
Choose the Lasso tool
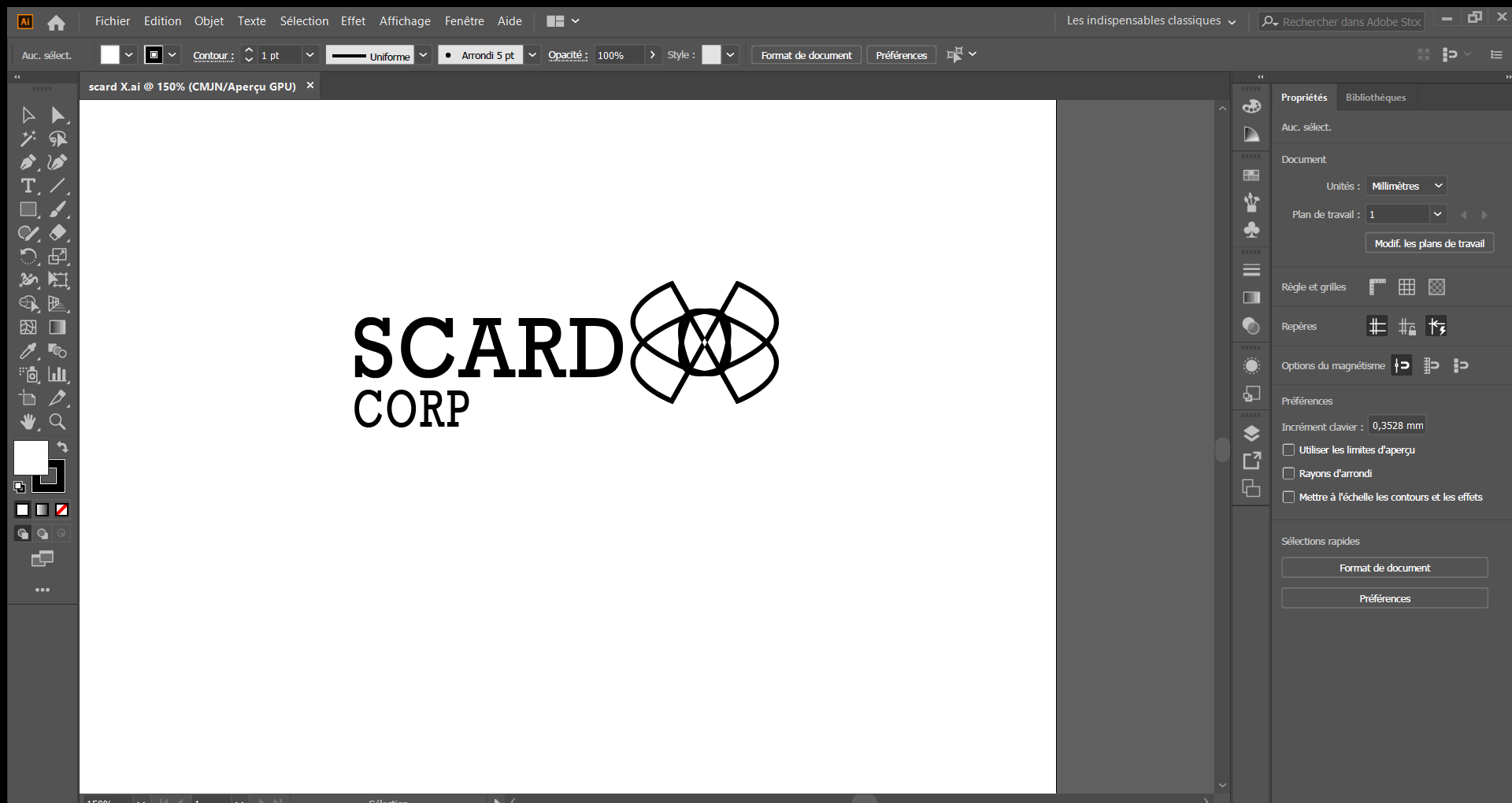tap(58, 139)
